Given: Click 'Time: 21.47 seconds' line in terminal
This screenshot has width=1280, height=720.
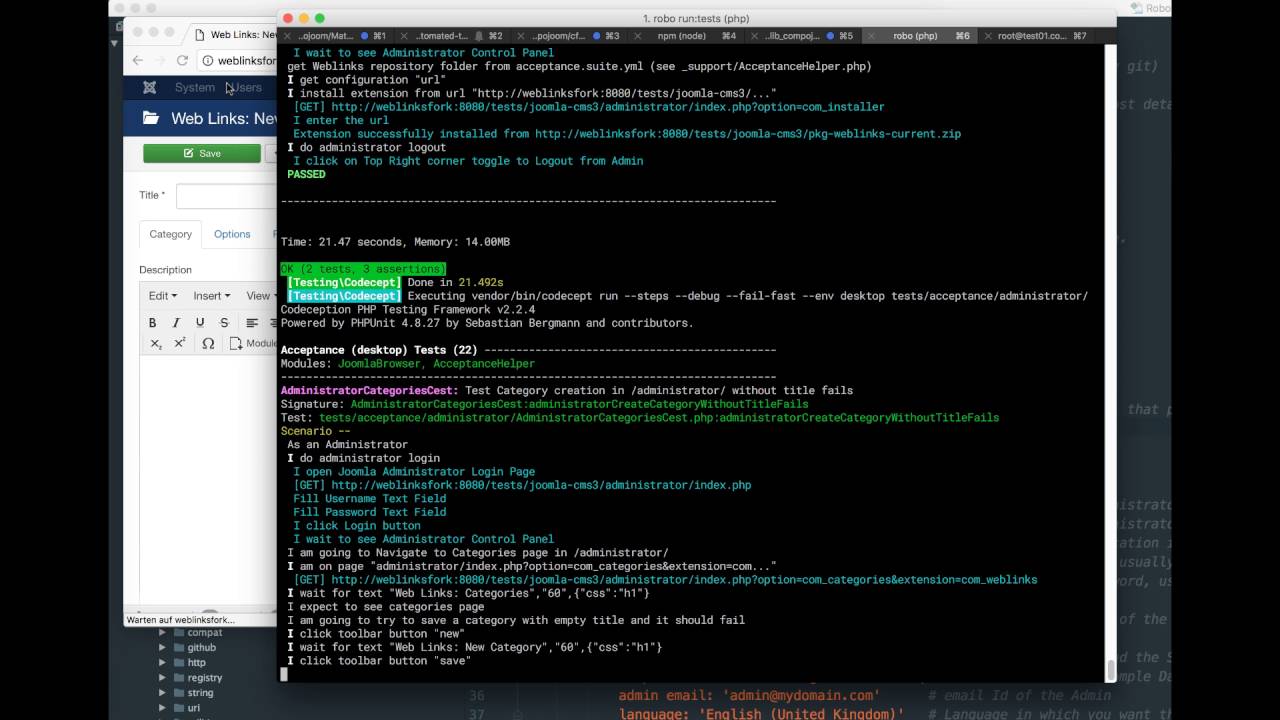Looking at the screenshot, I should click(395, 242).
